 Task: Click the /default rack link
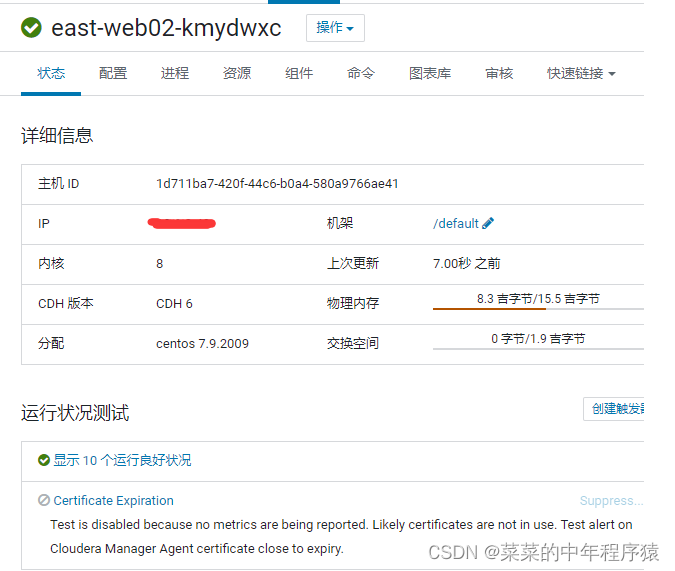(x=455, y=223)
